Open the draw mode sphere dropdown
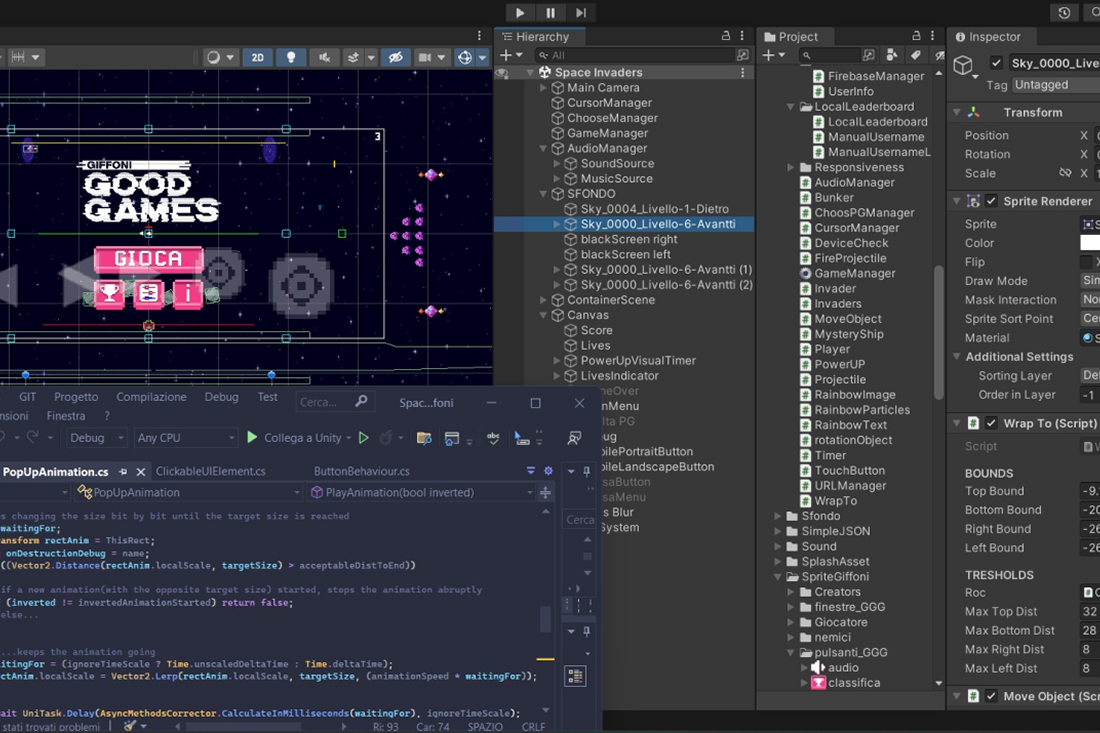Screen dimensions: 1100x733 [219, 58]
